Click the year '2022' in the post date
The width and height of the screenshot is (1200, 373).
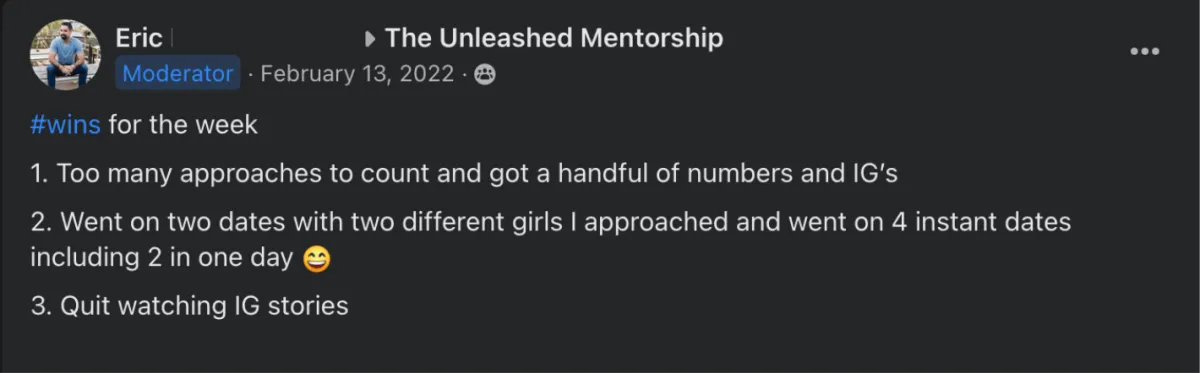click(x=424, y=74)
